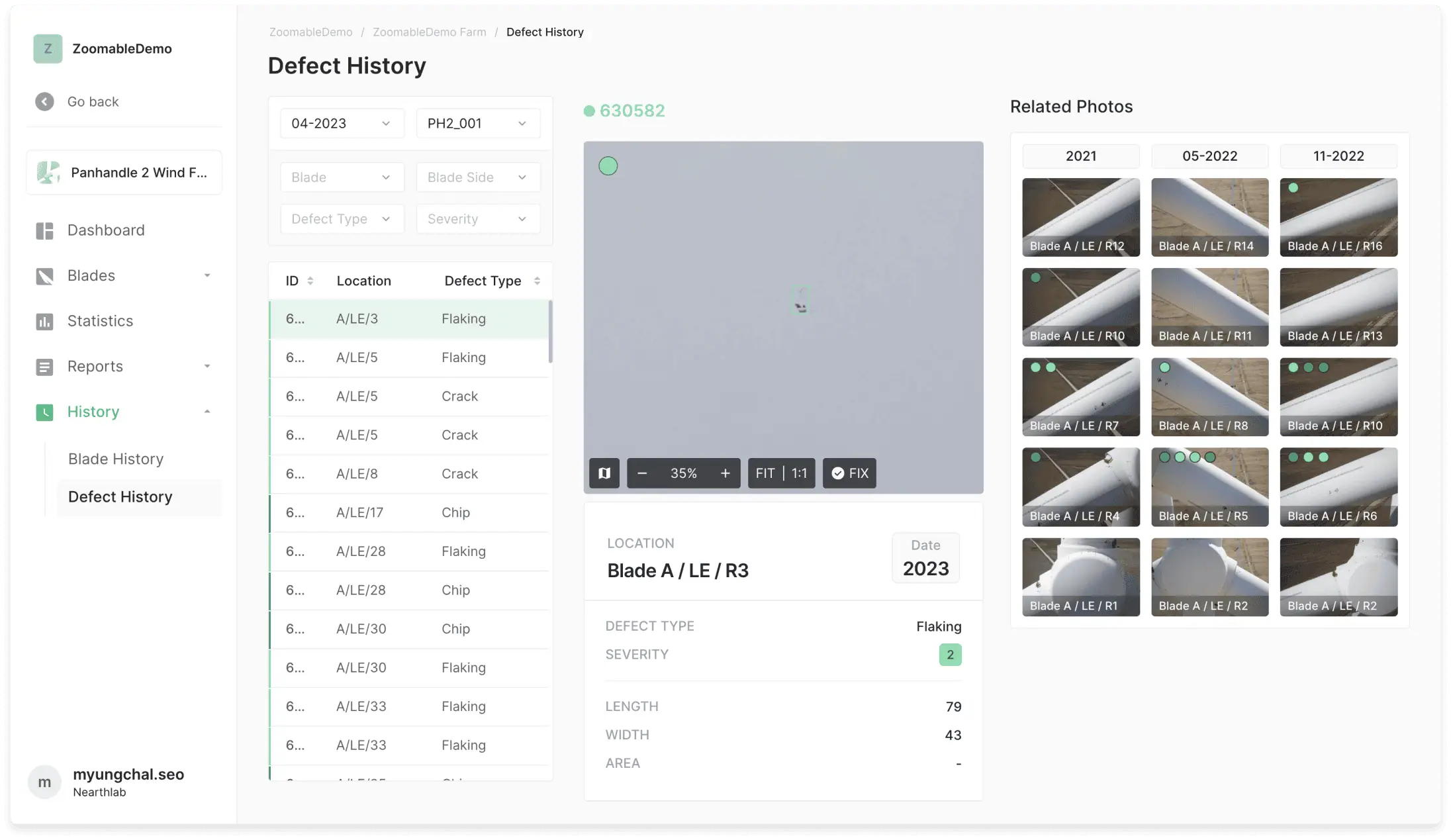This screenshot has height=840, width=1451.
Task: Open the Severity filter dropdown
Action: [478, 219]
